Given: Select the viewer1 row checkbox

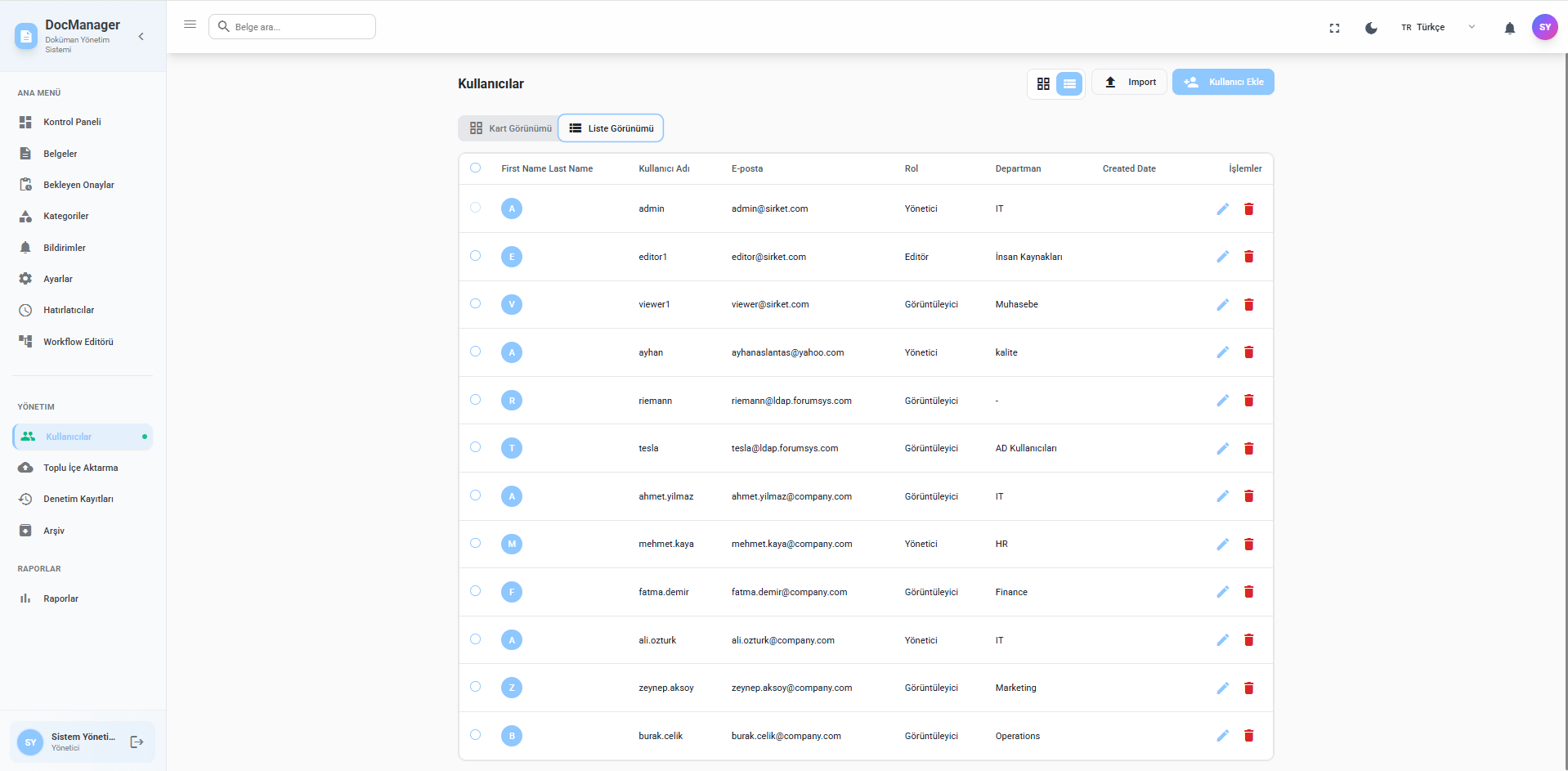Looking at the screenshot, I should click(x=475, y=303).
